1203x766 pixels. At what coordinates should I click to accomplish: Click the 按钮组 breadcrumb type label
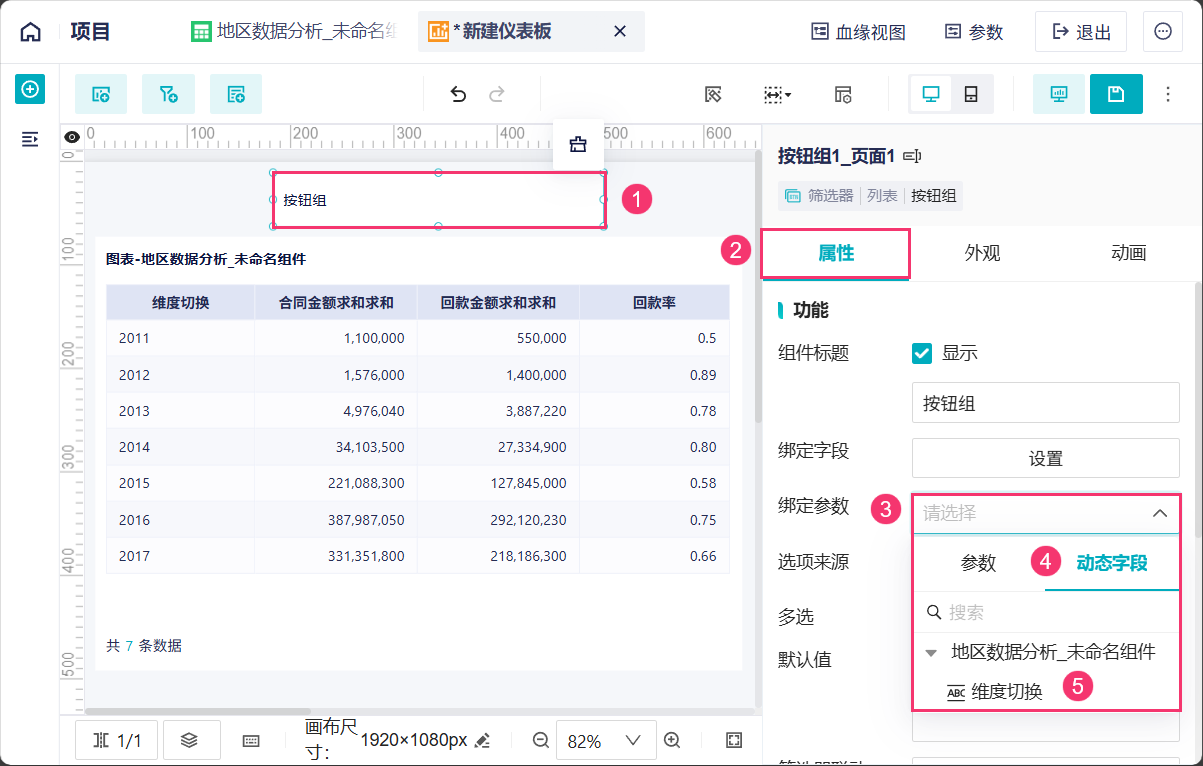coord(933,196)
